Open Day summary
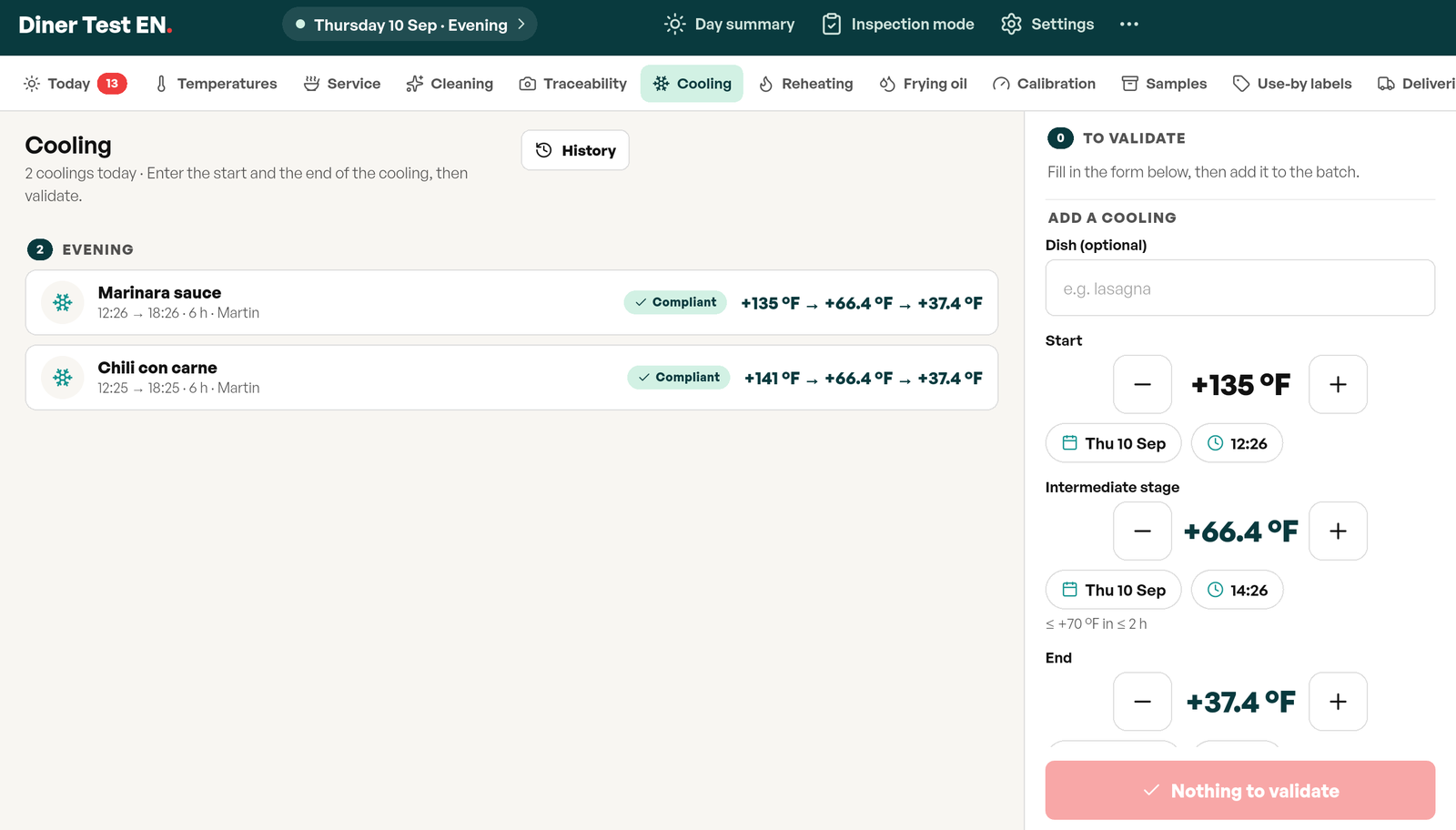Viewport: 1456px width, 830px height. tap(730, 25)
